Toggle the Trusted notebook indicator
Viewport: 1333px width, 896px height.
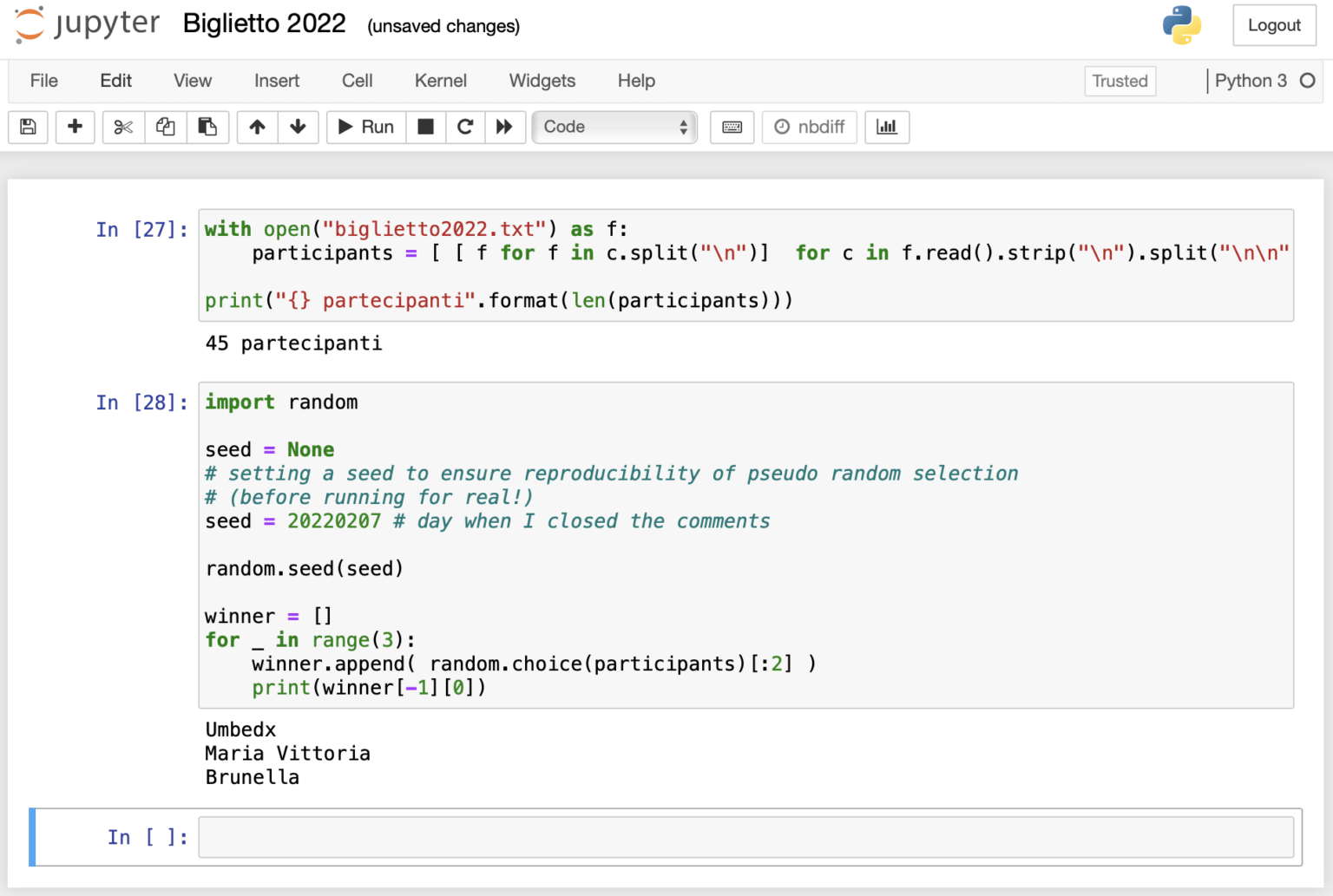coord(1120,81)
